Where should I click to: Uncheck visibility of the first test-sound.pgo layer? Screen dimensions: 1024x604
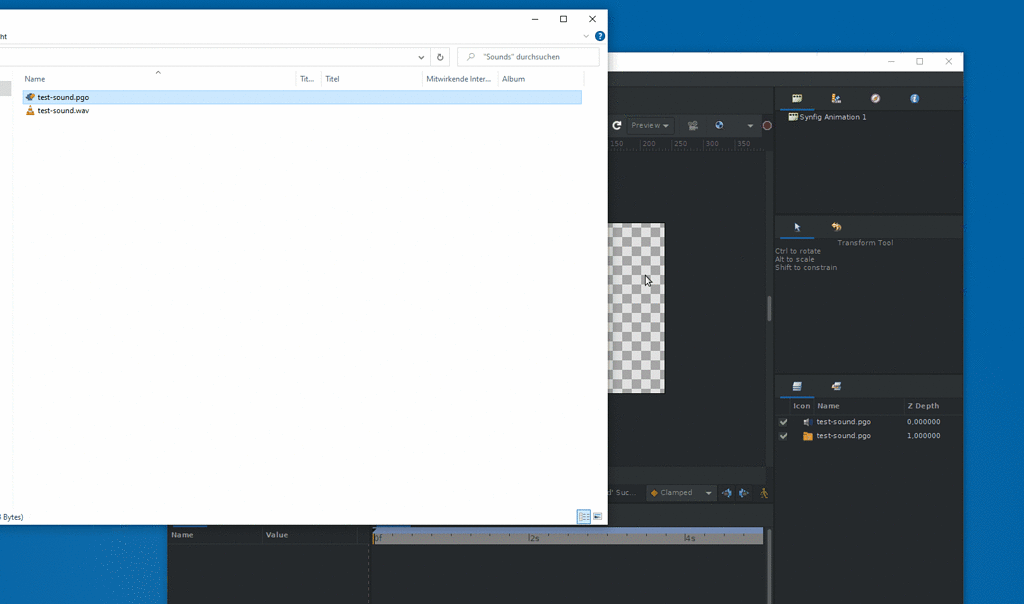pos(784,422)
